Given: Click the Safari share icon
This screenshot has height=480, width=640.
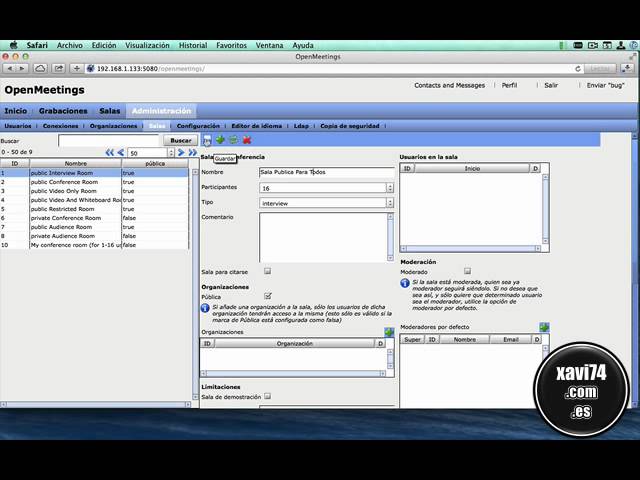Looking at the screenshot, I should tap(59, 69).
